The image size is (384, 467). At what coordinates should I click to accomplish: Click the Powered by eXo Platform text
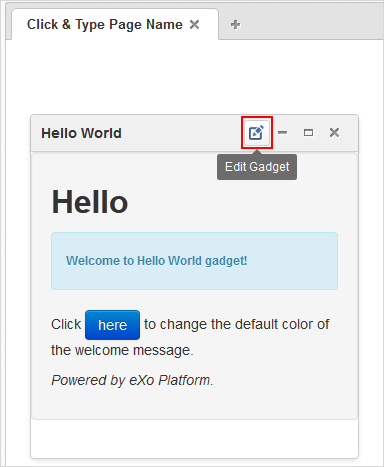tap(132, 380)
